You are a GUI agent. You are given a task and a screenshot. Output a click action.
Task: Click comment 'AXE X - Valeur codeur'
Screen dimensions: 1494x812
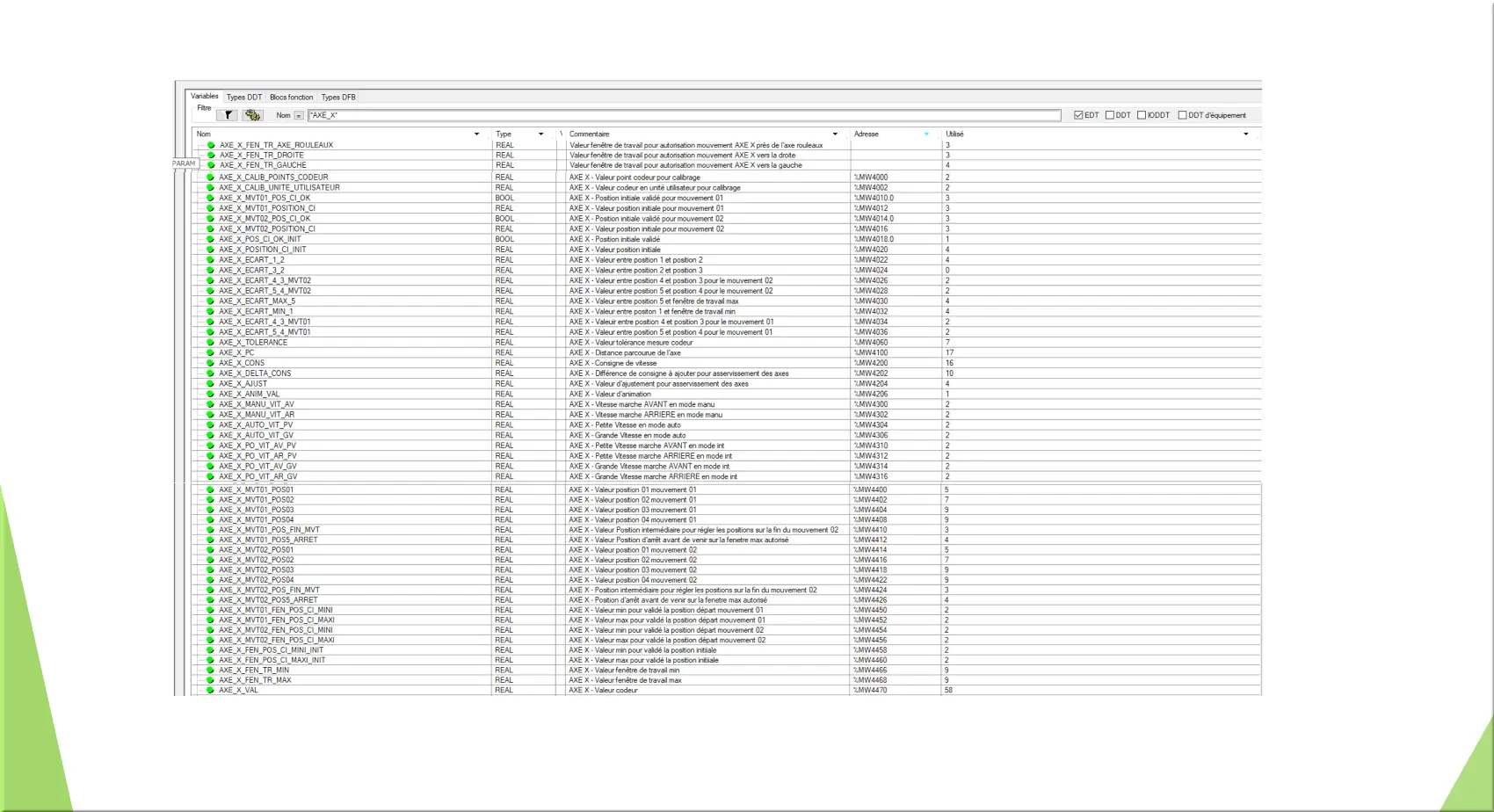tap(603, 691)
